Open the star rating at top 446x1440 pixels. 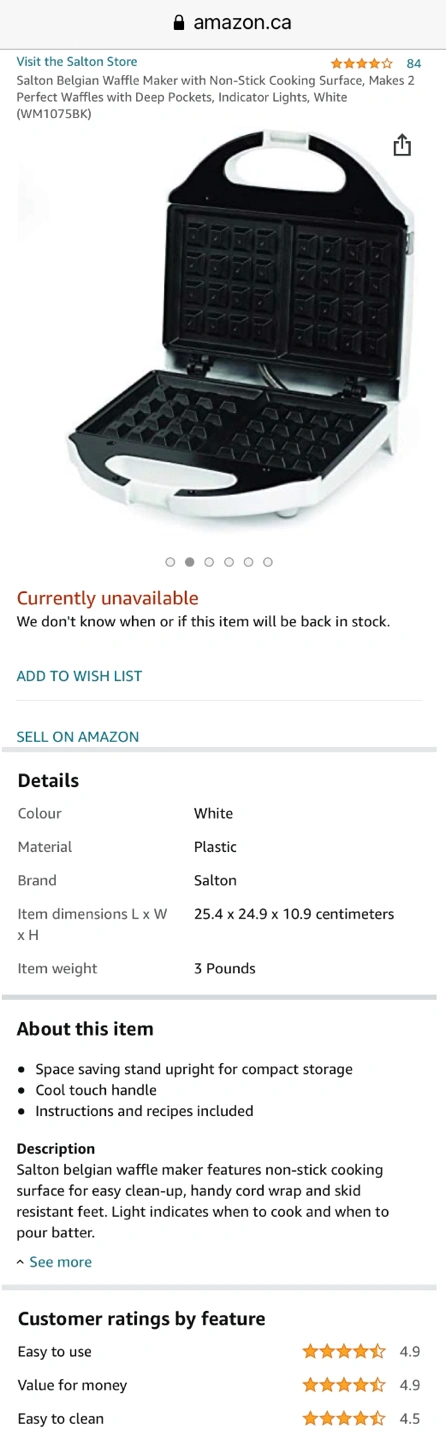click(362, 63)
